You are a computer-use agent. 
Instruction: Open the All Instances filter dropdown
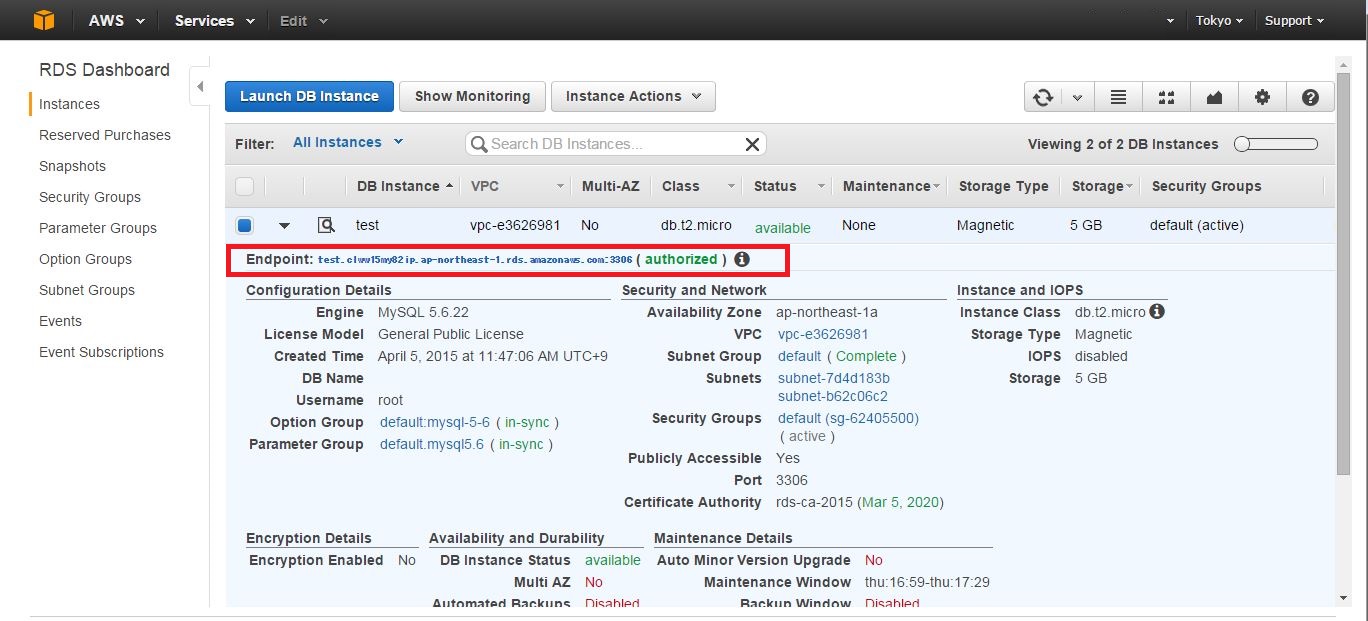tap(348, 142)
